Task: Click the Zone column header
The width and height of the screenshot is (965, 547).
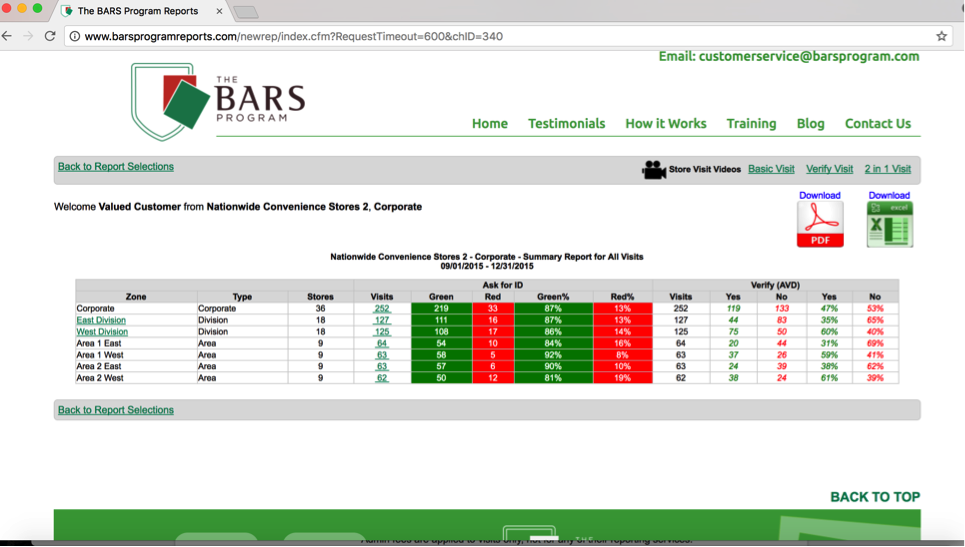Action: click(x=136, y=297)
